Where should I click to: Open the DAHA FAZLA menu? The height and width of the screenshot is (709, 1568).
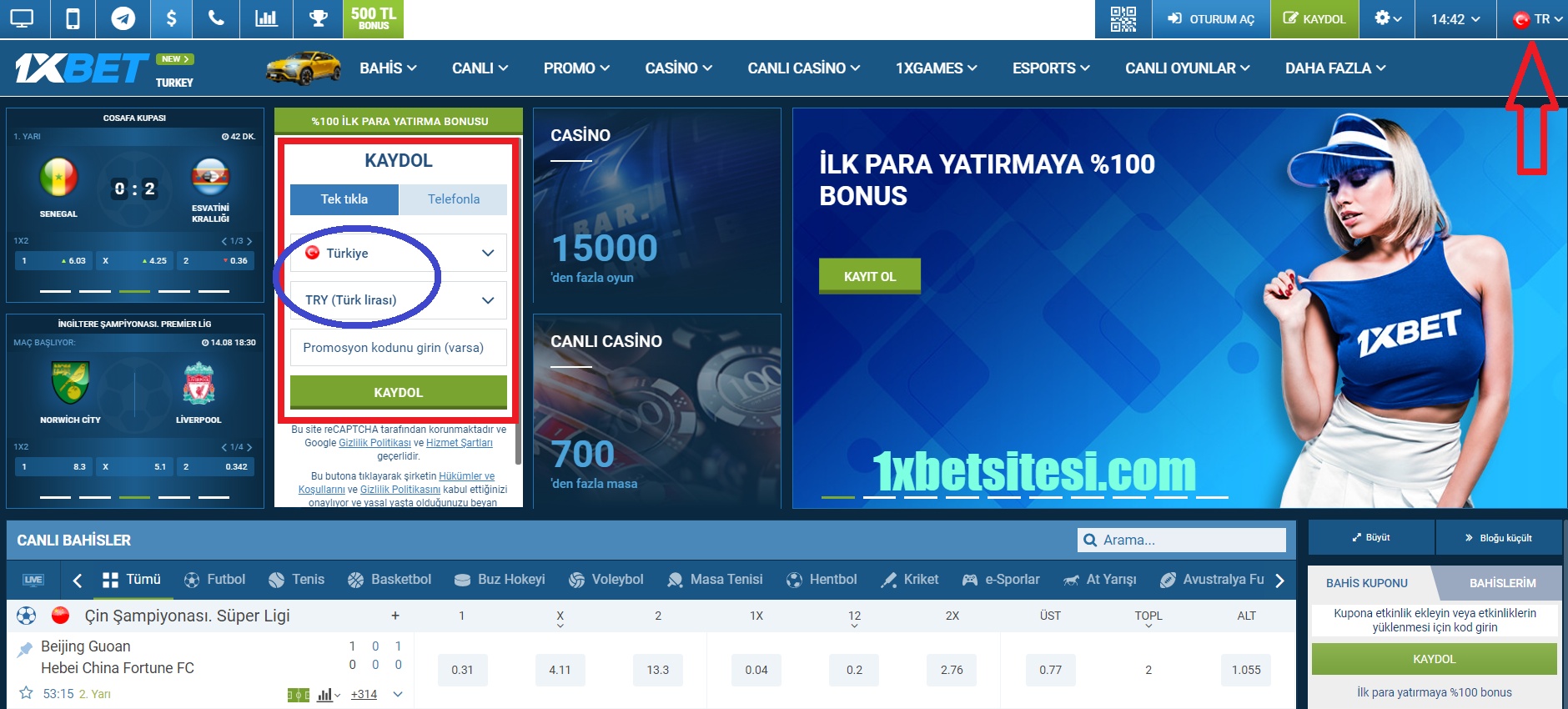(x=1335, y=68)
